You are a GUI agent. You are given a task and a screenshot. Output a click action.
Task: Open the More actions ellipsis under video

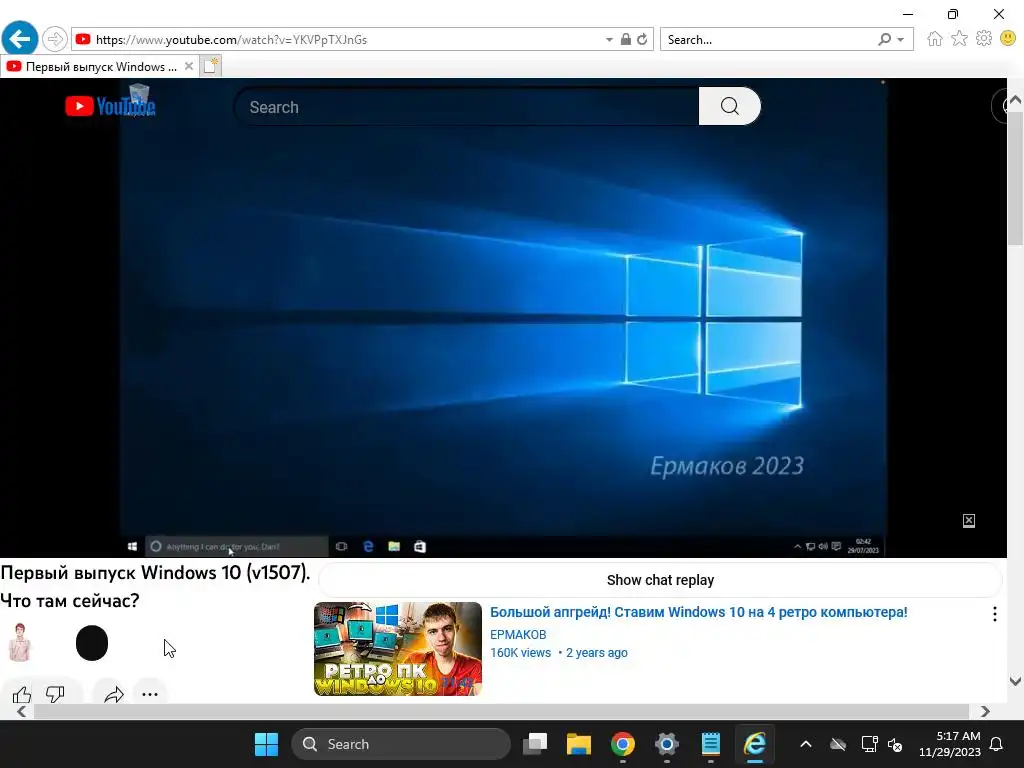[150, 694]
